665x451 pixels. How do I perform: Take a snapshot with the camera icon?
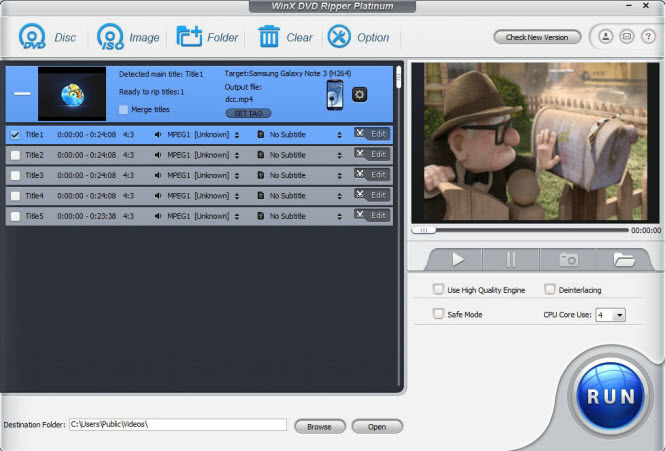568,259
